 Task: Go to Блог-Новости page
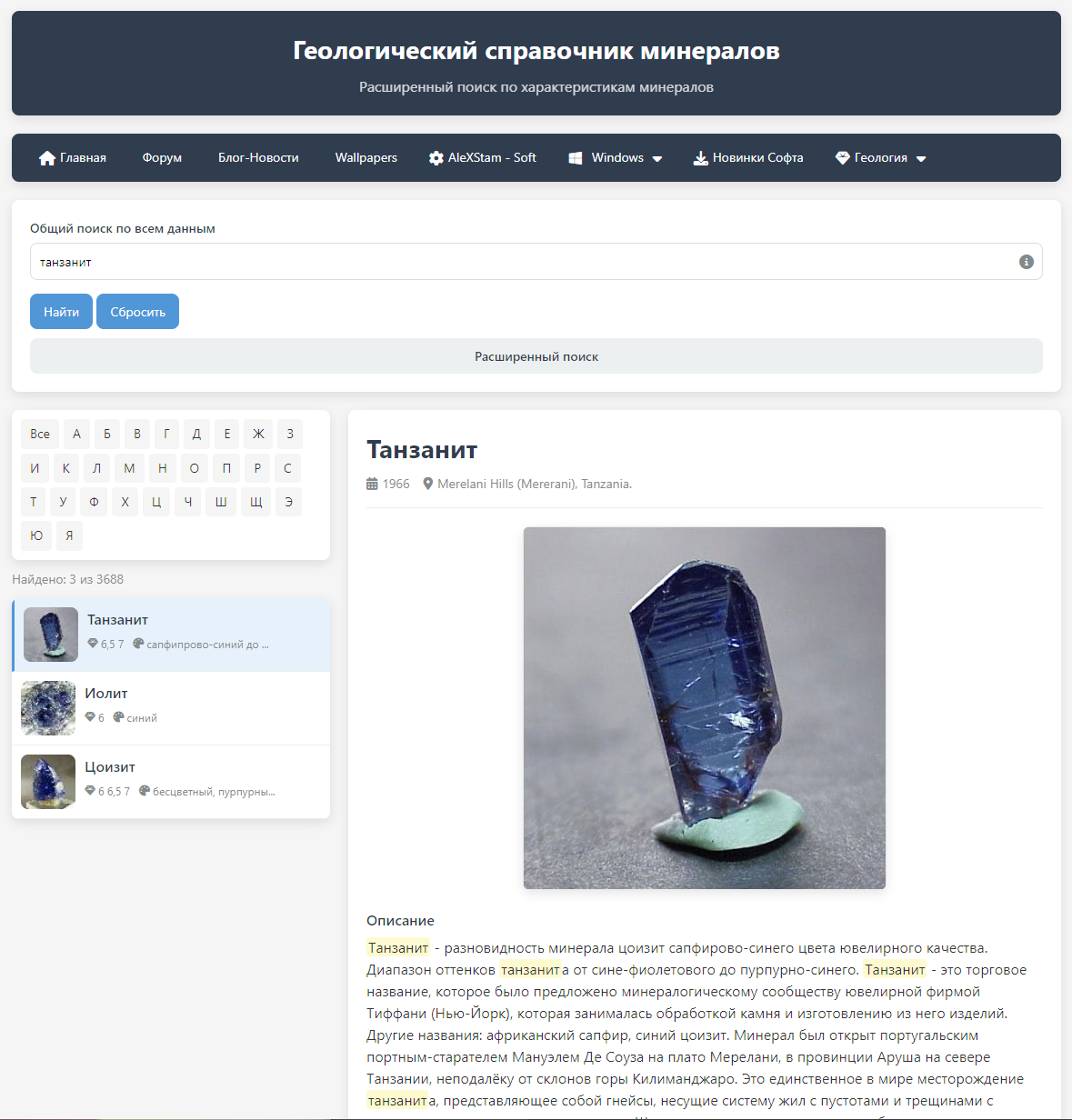[258, 158]
